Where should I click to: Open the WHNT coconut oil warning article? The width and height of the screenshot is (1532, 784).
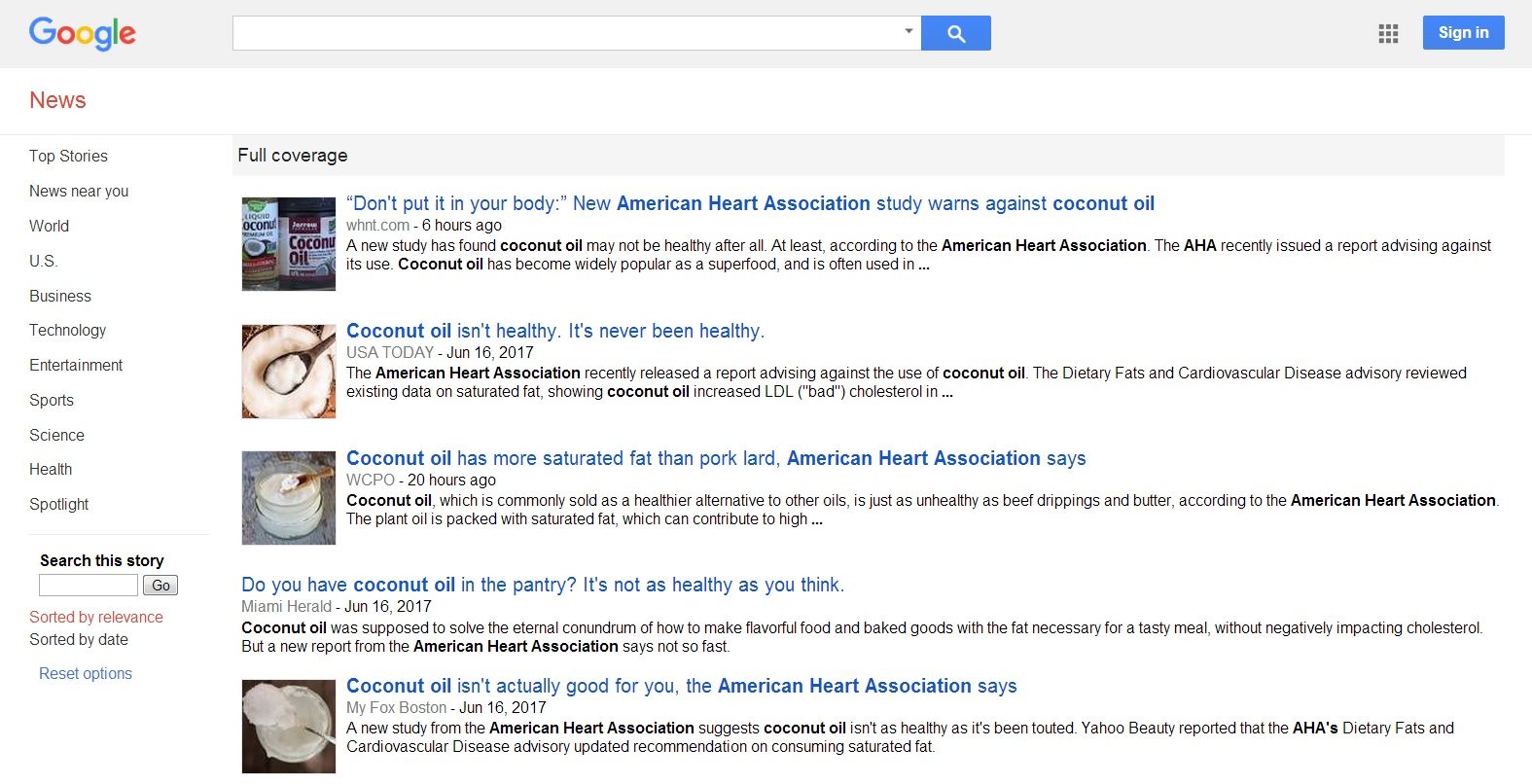click(x=751, y=203)
